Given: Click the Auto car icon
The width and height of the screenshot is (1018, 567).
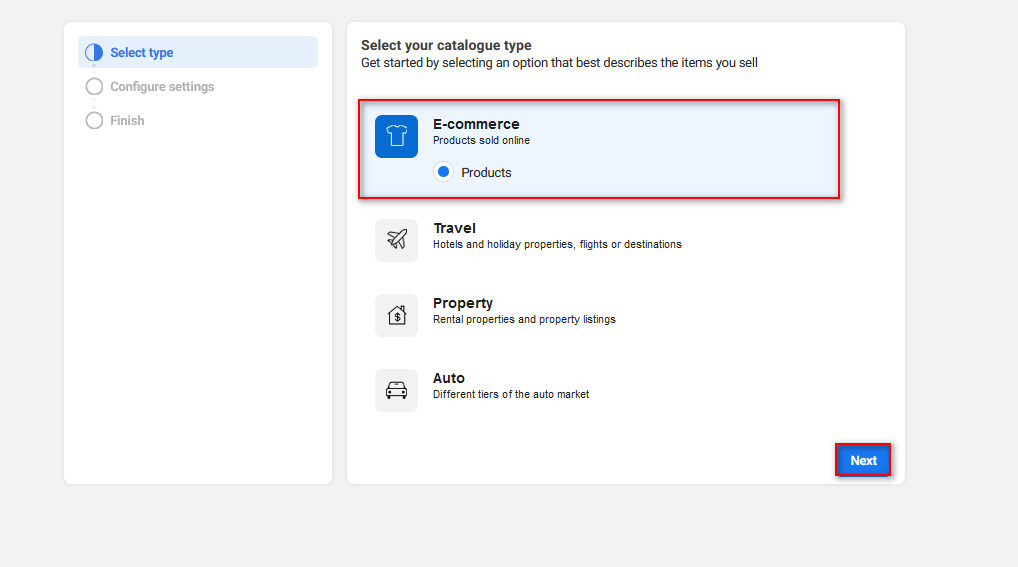Looking at the screenshot, I should (x=396, y=390).
